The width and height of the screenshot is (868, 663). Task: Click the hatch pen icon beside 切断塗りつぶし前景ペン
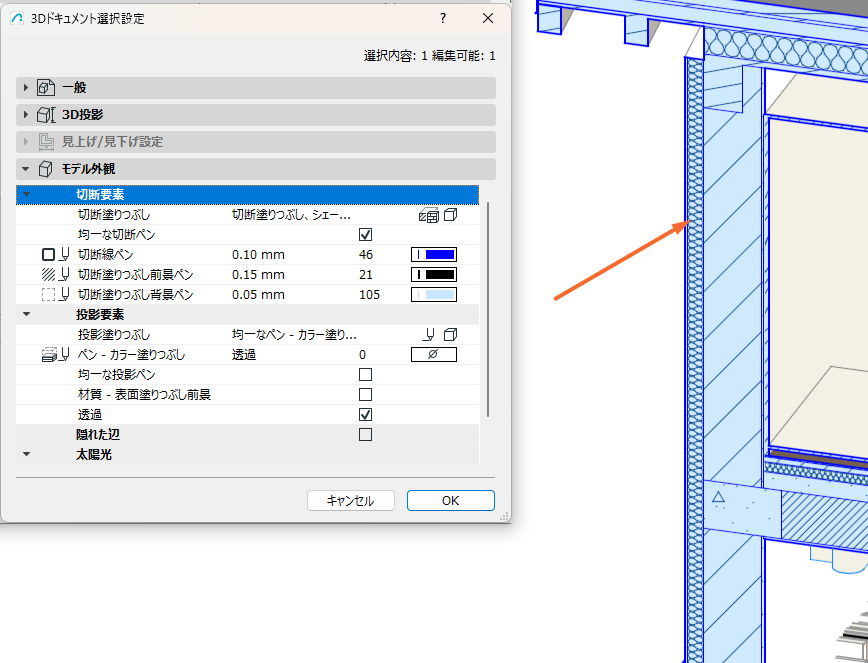(55, 274)
